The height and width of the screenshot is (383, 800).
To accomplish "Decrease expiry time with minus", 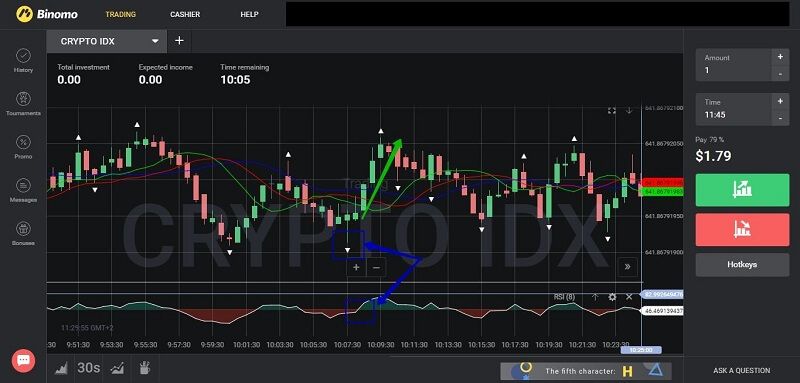I will pyautogui.click(x=780, y=118).
